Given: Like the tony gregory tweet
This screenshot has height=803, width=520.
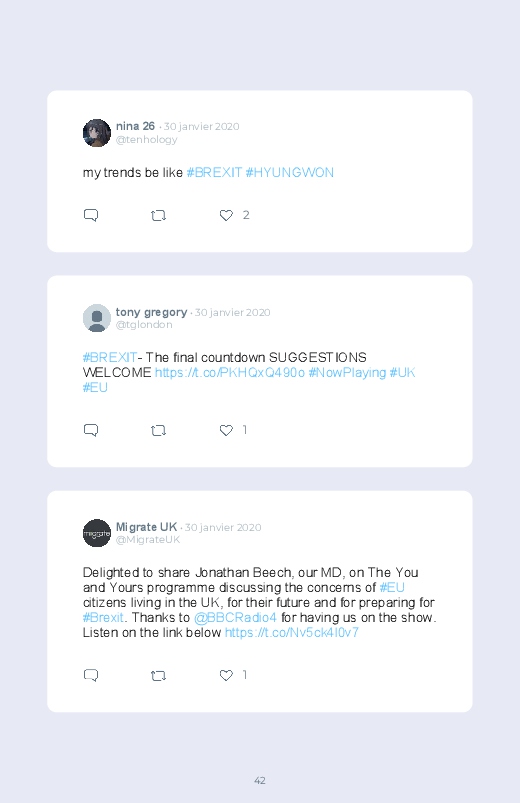Looking at the screenshot, I should tap(226, 430).
